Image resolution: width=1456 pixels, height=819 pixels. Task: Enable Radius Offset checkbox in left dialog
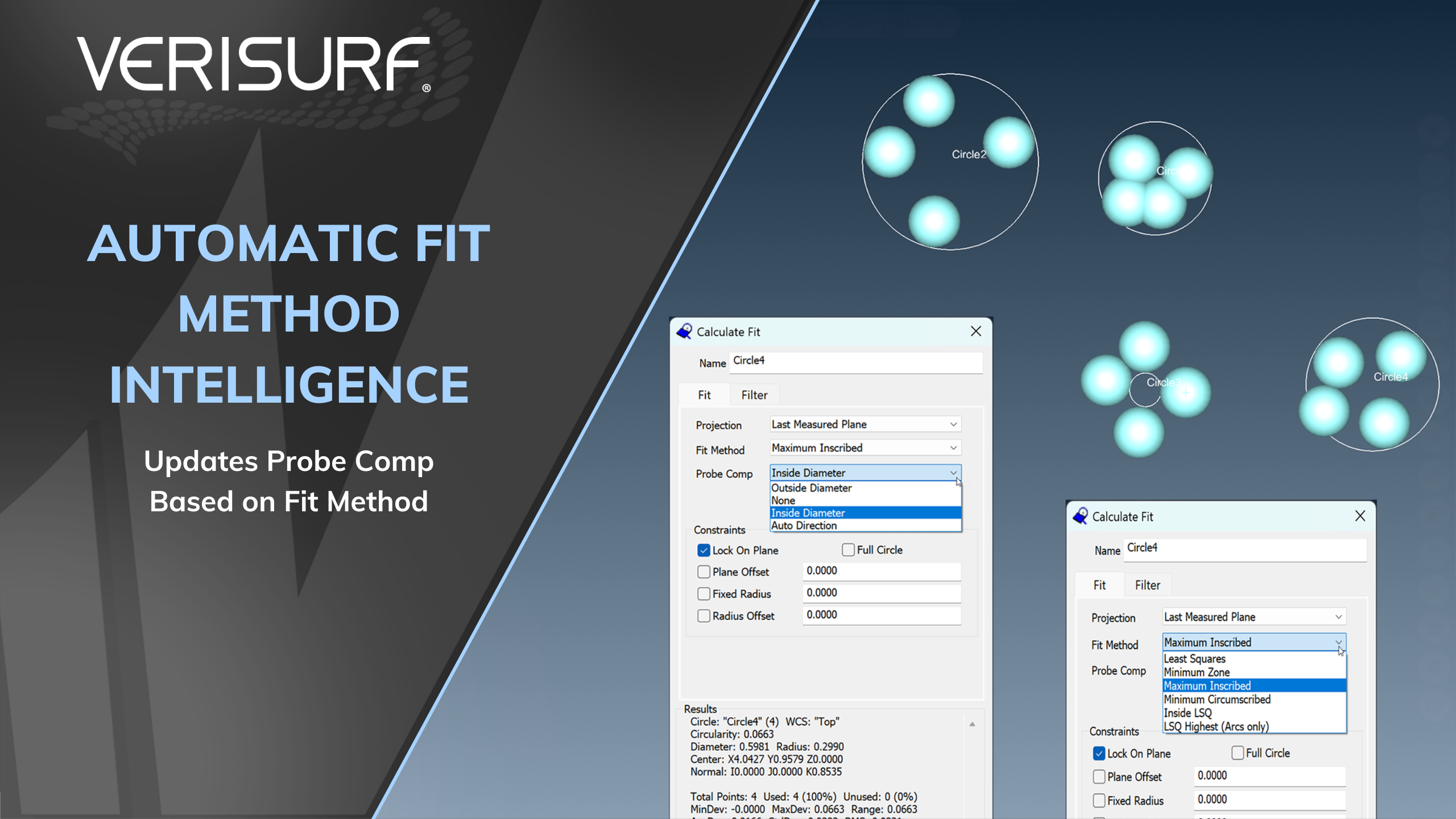tap(704, 616)
